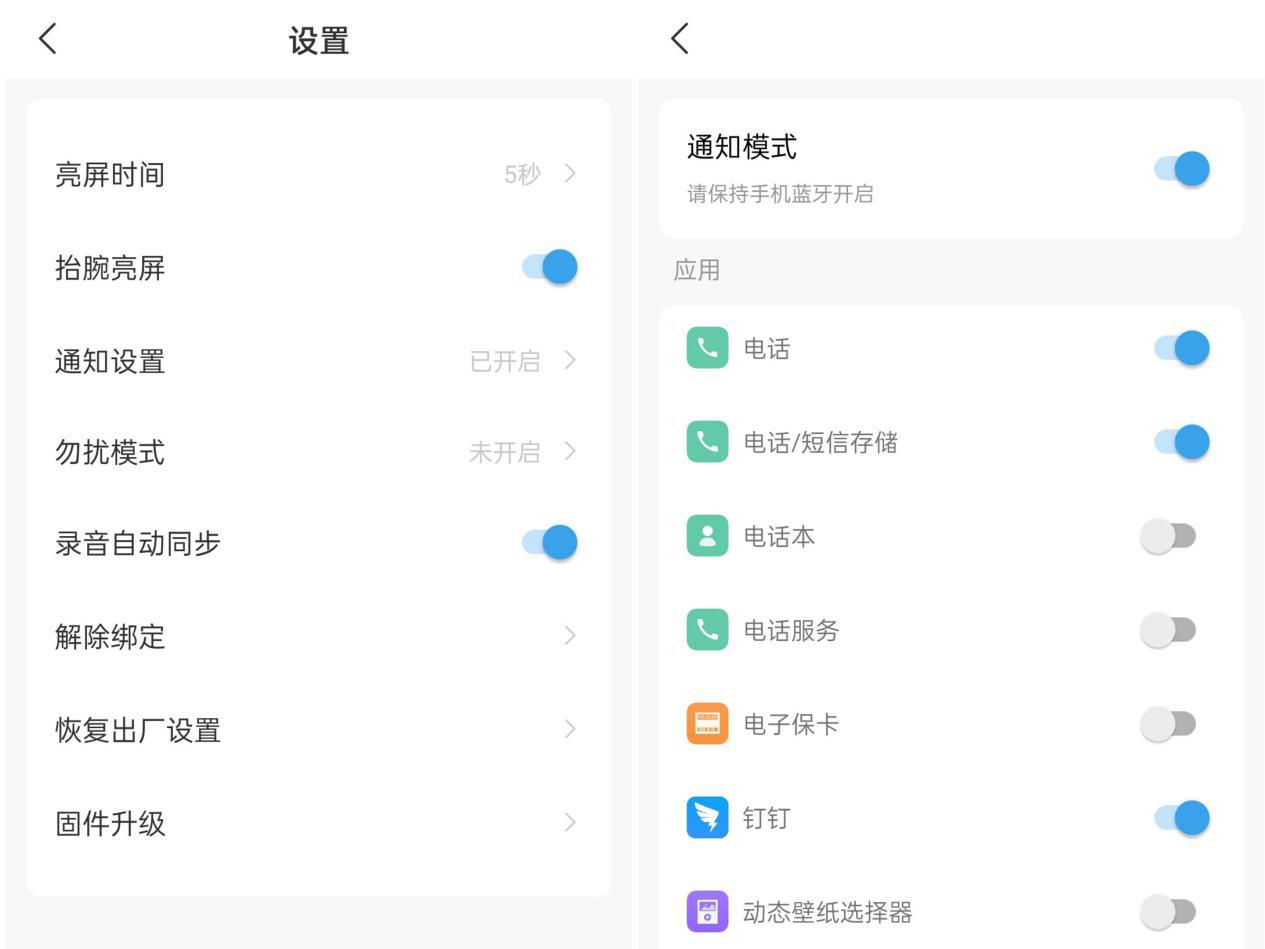This screenshot has width=1265, height=949.
Task: Click the back arrow on the 设置 page
Action: pos(46,38)
